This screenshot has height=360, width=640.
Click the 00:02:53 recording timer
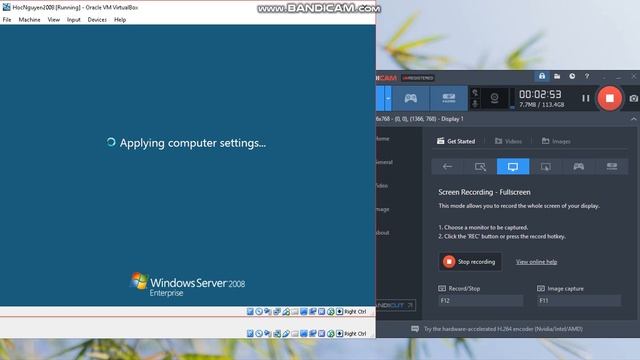[x=540, y=94]
